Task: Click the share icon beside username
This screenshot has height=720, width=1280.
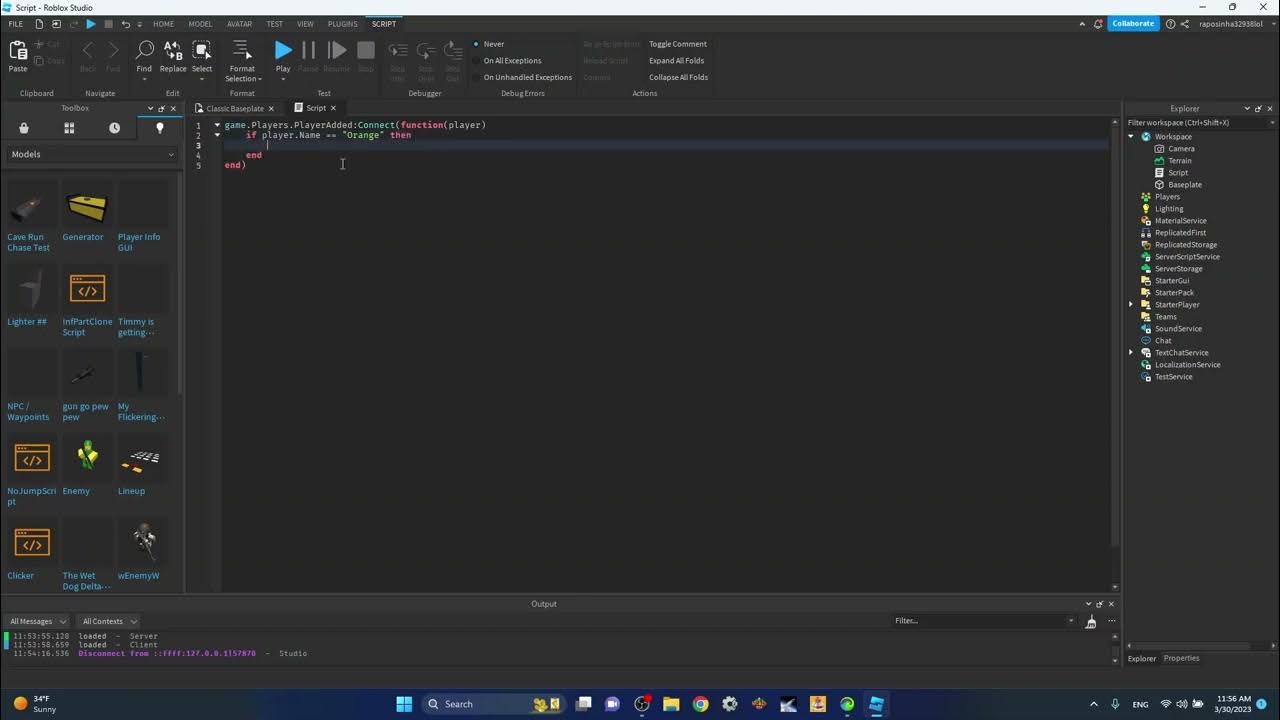Action: (x=1185, y=24)
